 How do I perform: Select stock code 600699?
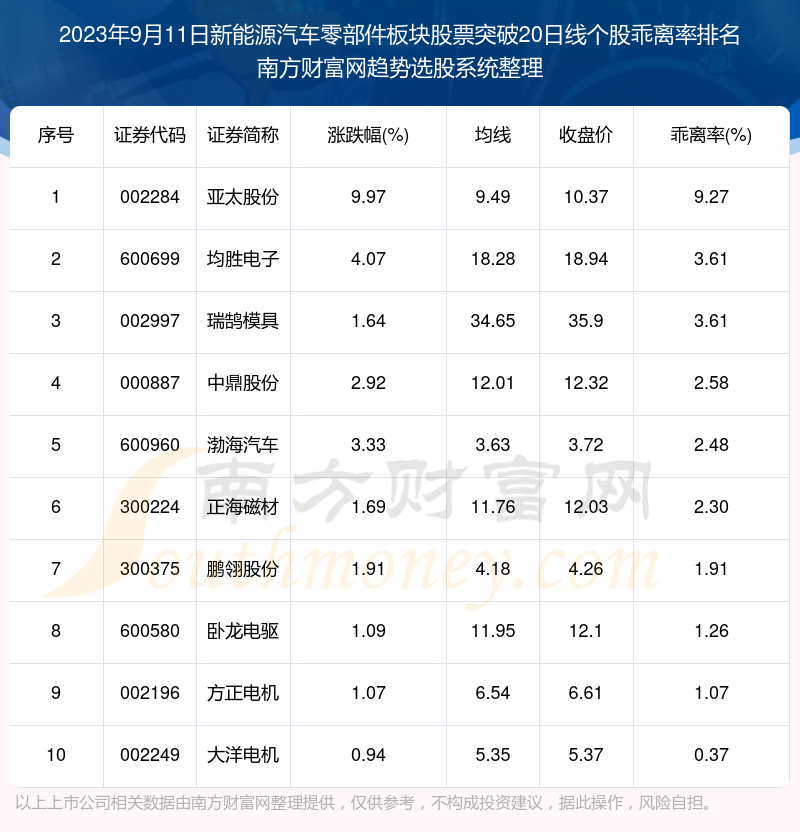coord(150,259)
